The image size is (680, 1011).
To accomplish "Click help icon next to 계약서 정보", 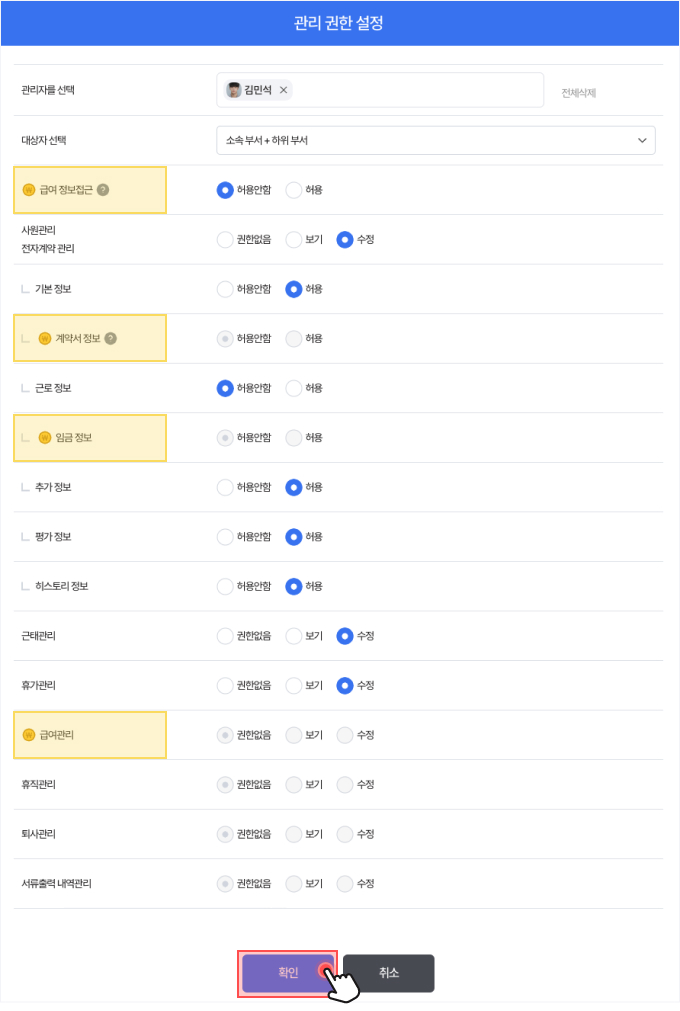I will point(111,338).
